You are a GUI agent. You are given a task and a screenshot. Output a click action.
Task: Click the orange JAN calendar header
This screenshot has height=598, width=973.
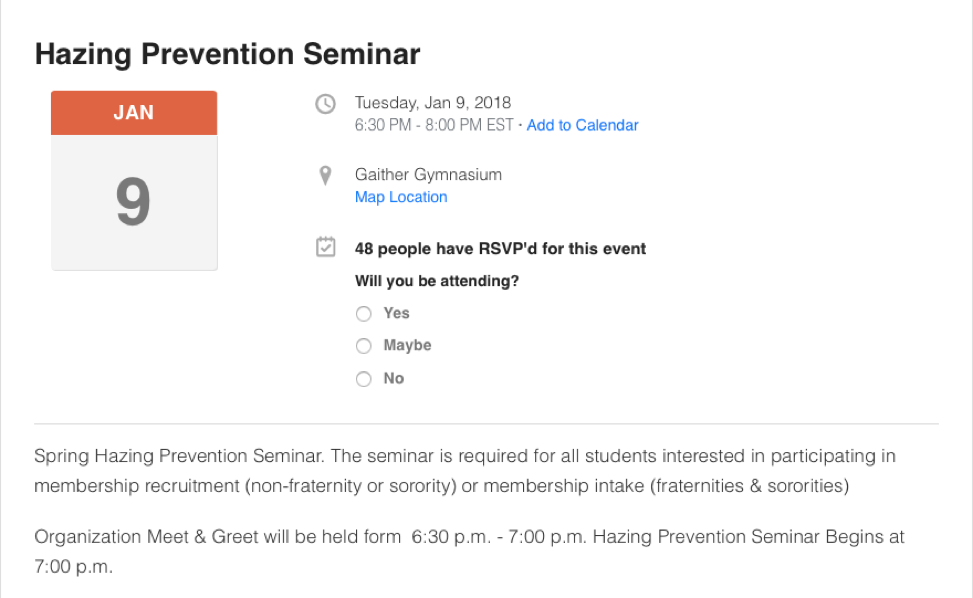(x=134, y=113)
